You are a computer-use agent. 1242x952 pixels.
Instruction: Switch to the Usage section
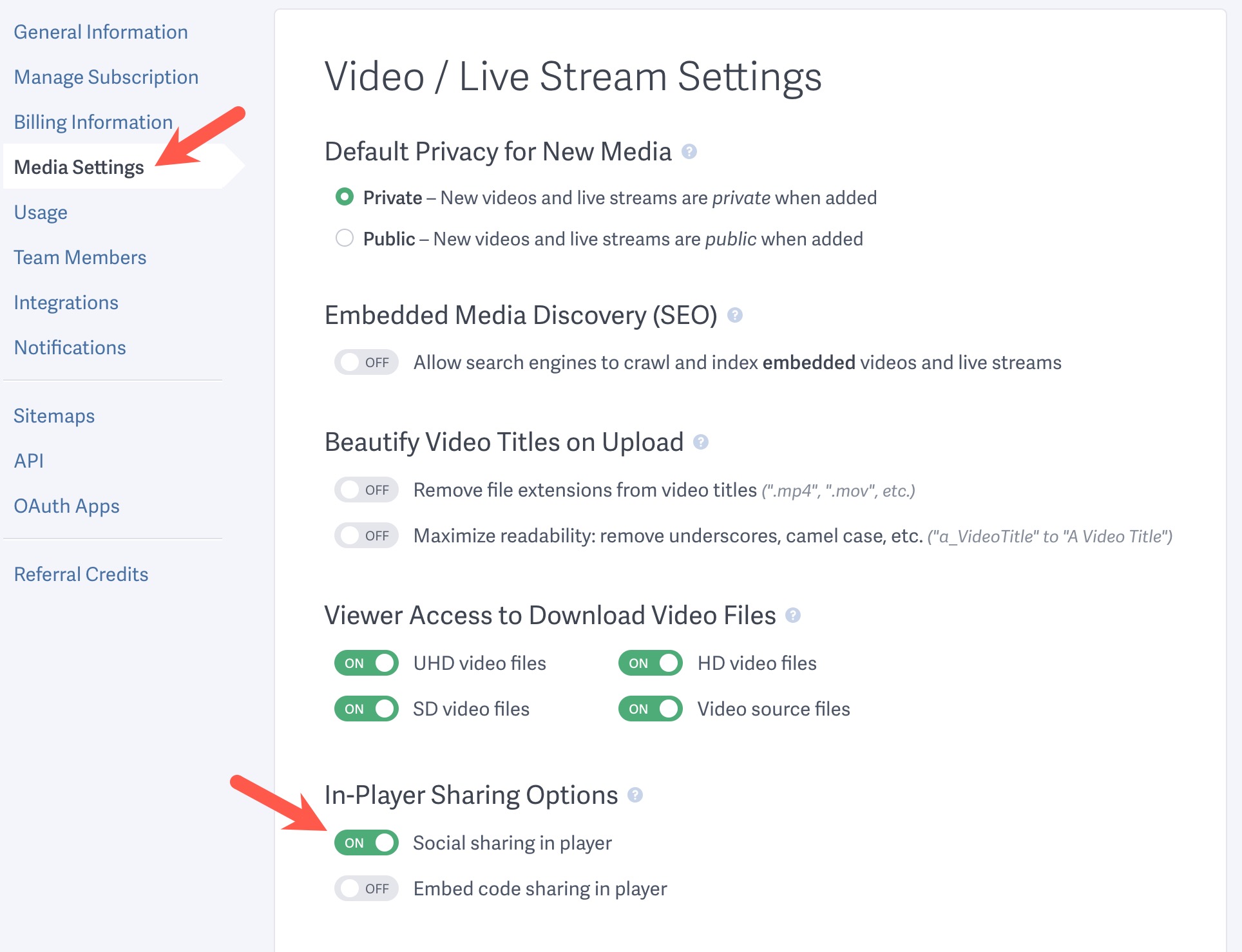click(40, 212)
